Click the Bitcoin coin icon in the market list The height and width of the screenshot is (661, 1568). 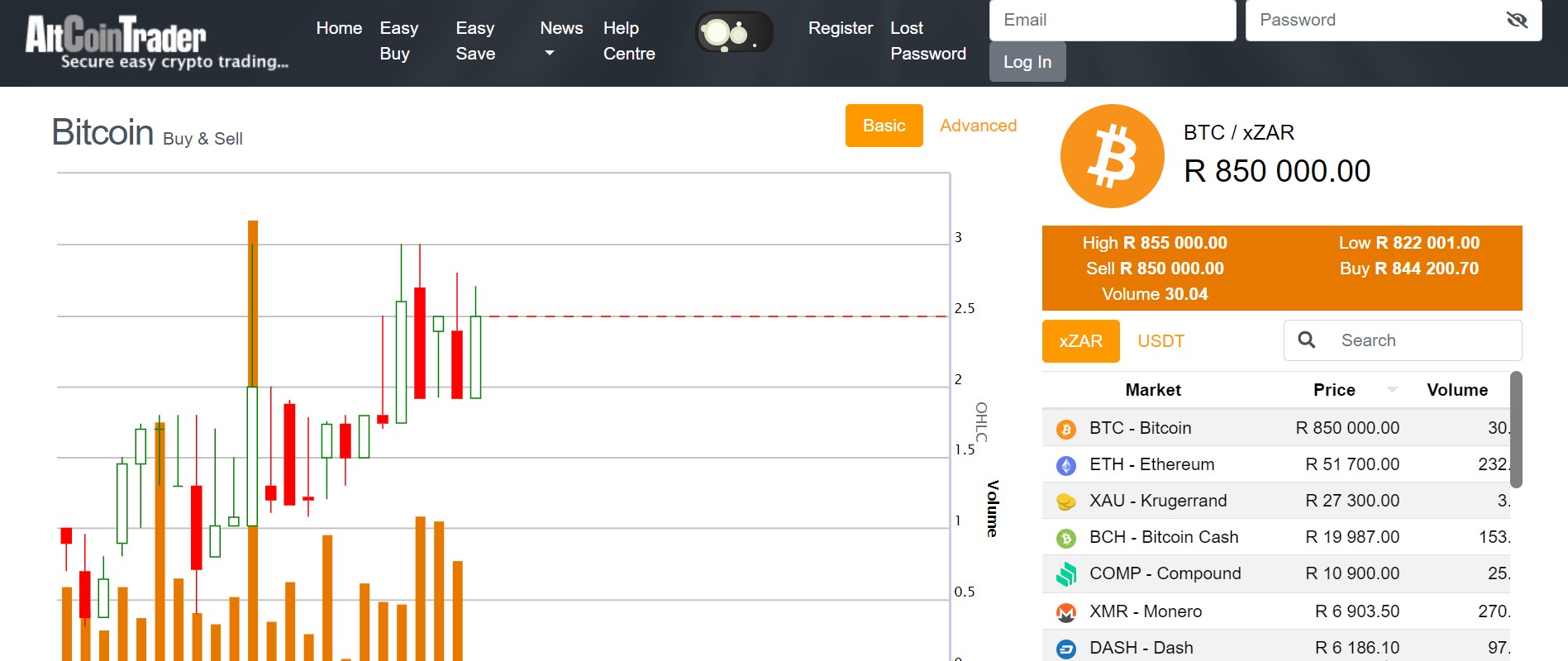(x=1066, y=429)
